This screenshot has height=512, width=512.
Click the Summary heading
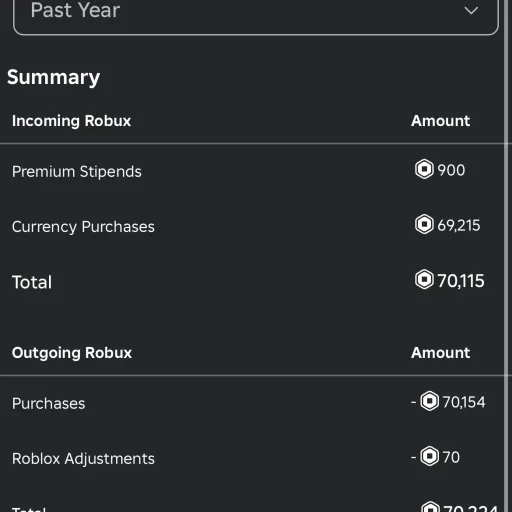(x=53, y=78)
